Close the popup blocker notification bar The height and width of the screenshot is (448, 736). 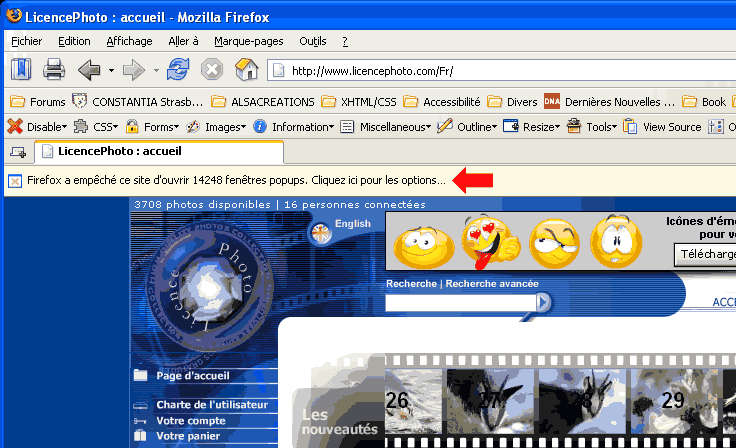pos(15,181)
